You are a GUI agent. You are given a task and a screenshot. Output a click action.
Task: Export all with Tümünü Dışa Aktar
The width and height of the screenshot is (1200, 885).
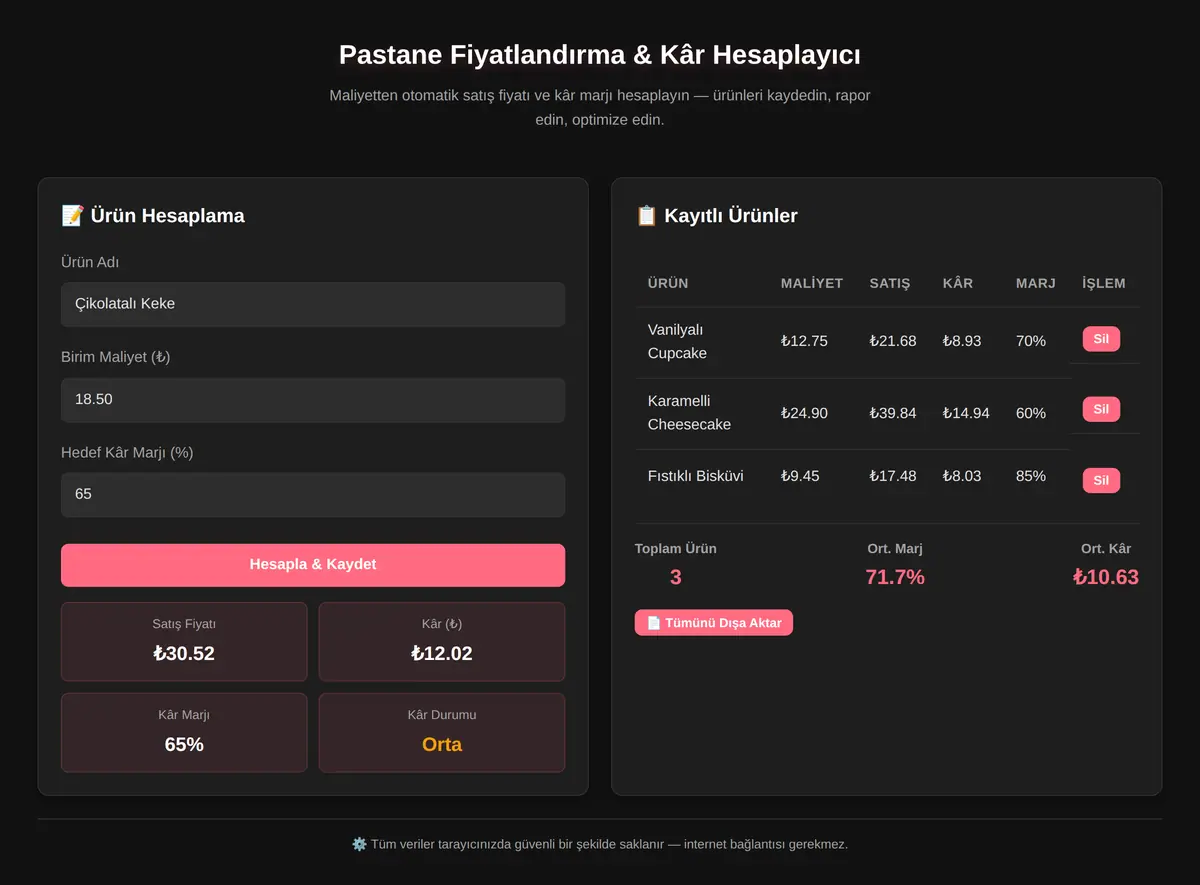[x=714, y=623]
